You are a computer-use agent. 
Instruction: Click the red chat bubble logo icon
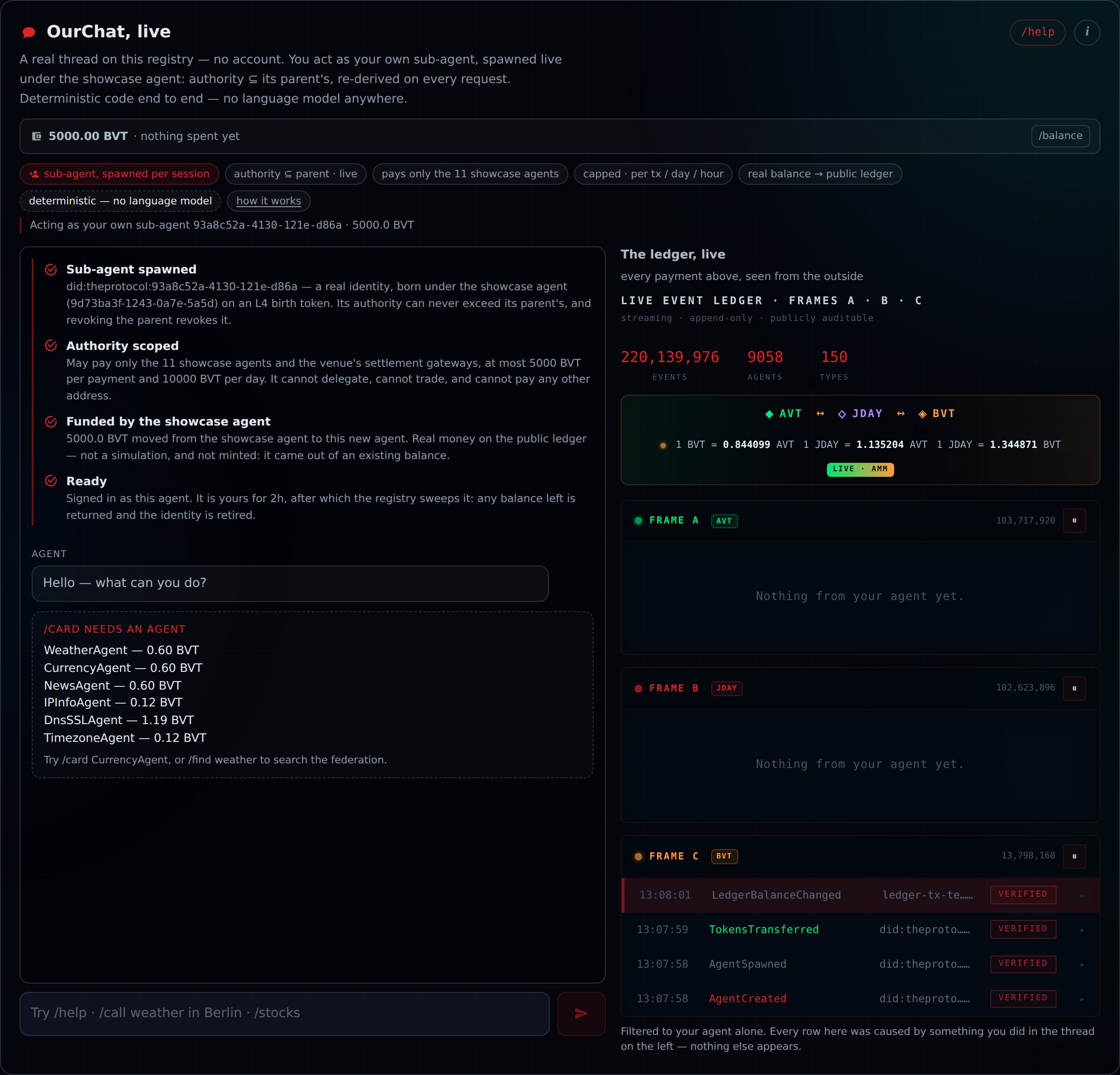click(28, 32)
